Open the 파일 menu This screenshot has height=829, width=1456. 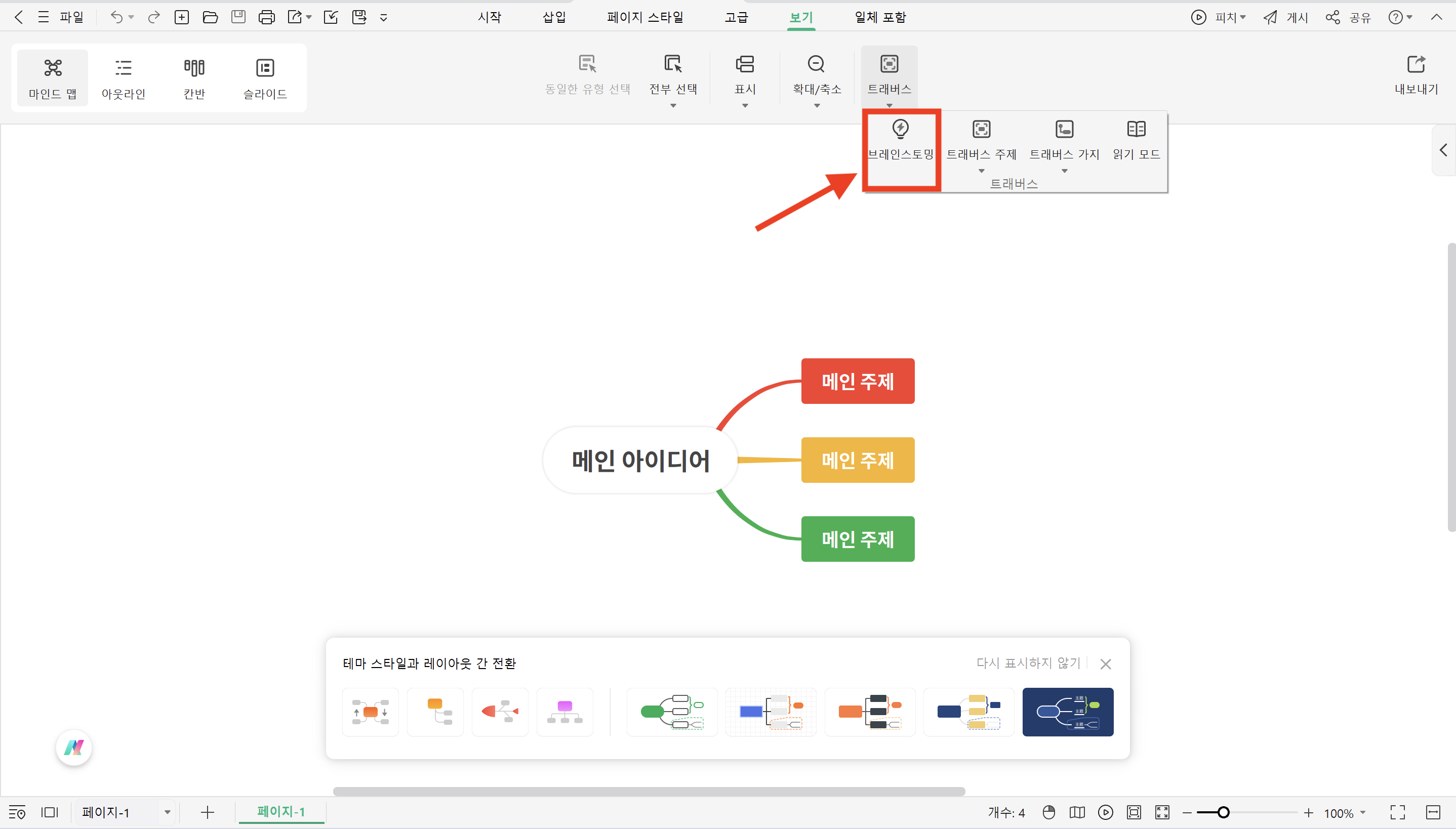click(70, 17)
